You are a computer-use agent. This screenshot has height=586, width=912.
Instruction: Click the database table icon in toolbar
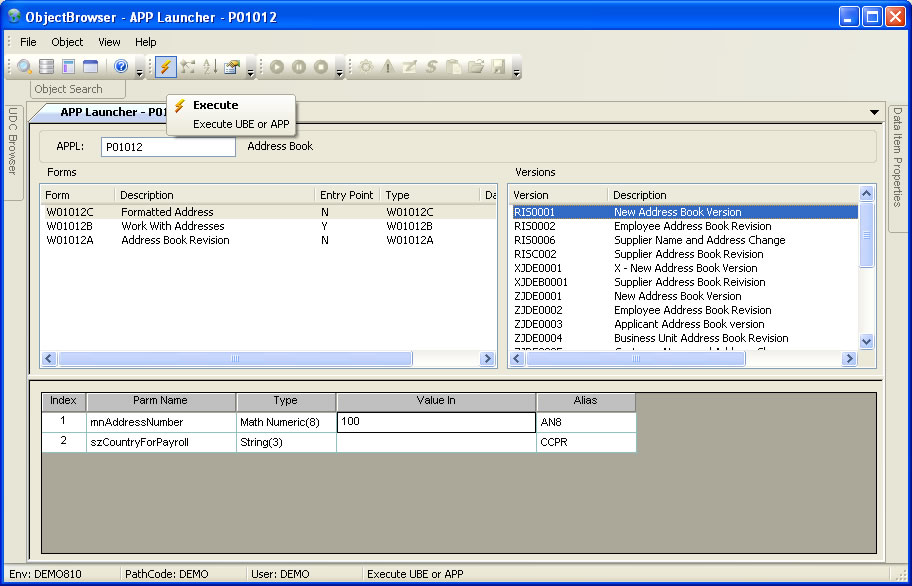pos(47,67)
